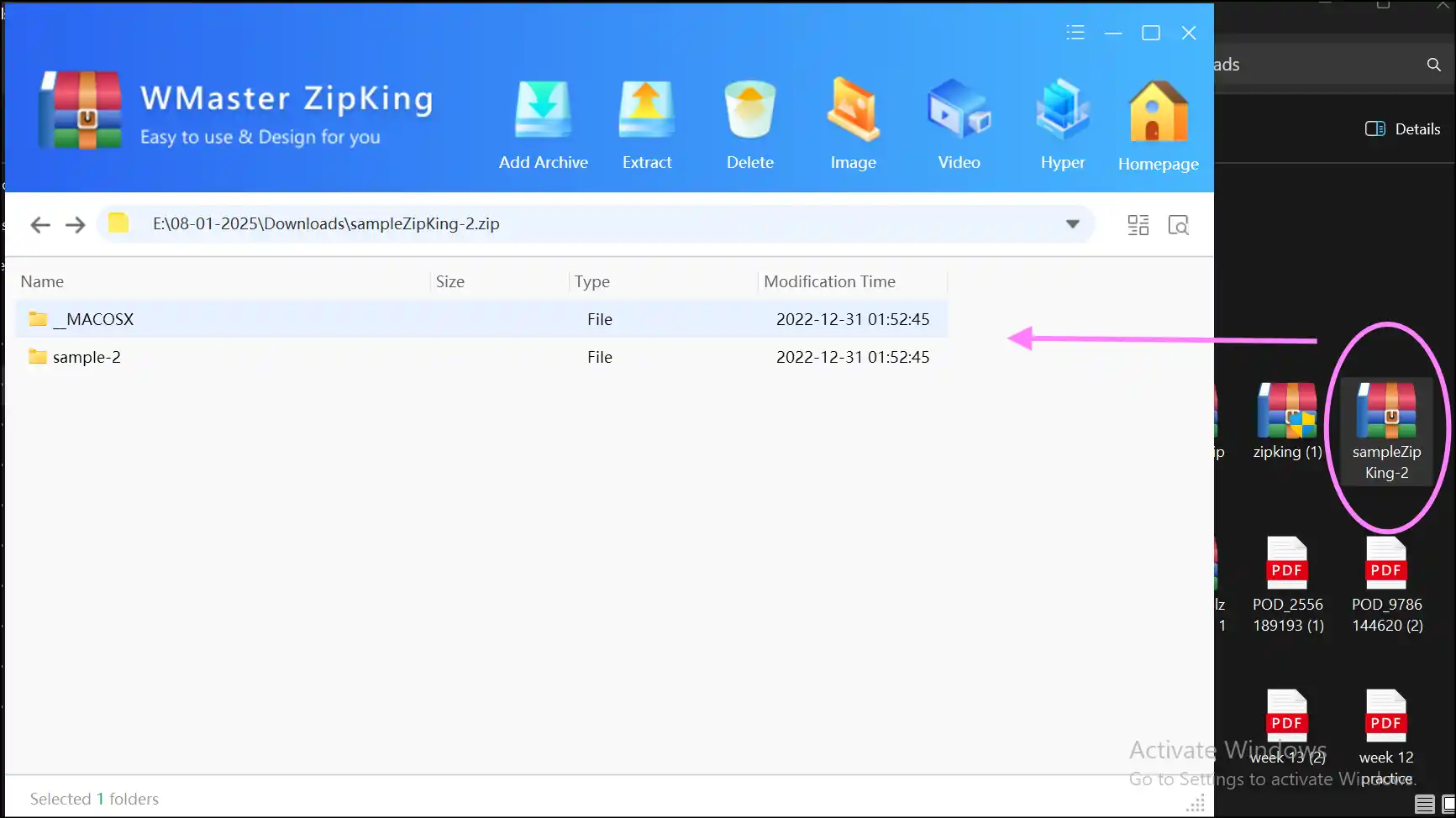Navigate forward with the right arrow
The image size is (1456, 818).
[76, 224]
